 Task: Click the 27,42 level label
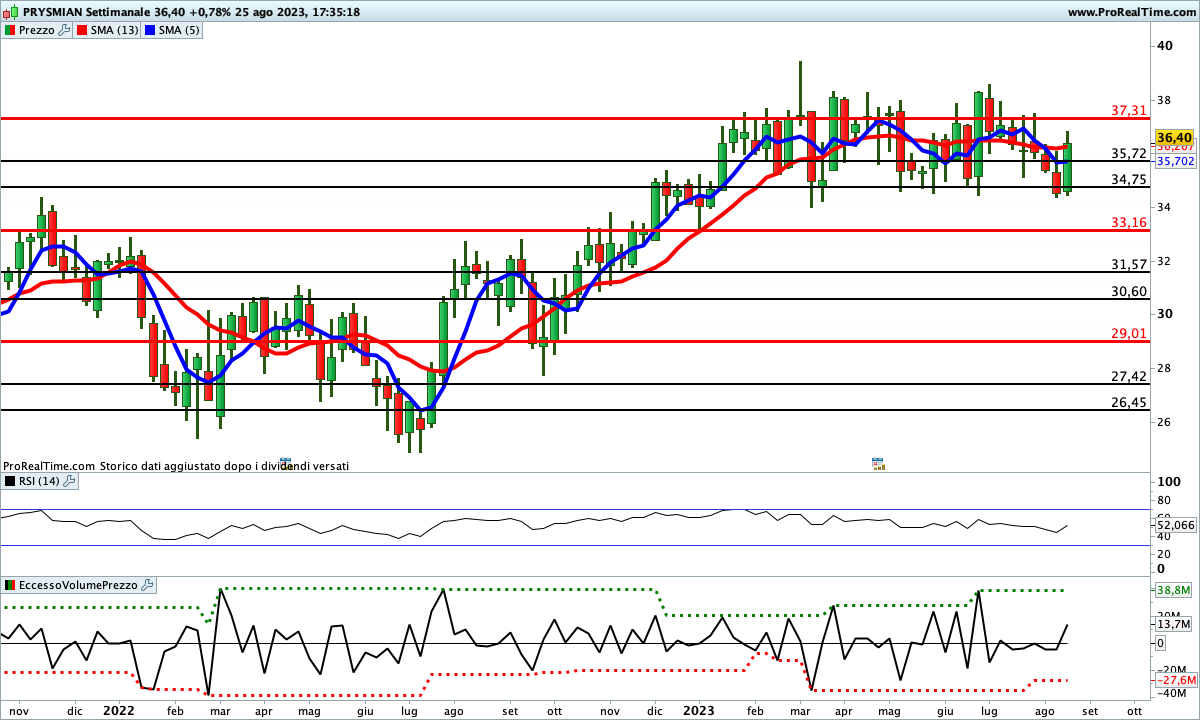pos(1129,376)
